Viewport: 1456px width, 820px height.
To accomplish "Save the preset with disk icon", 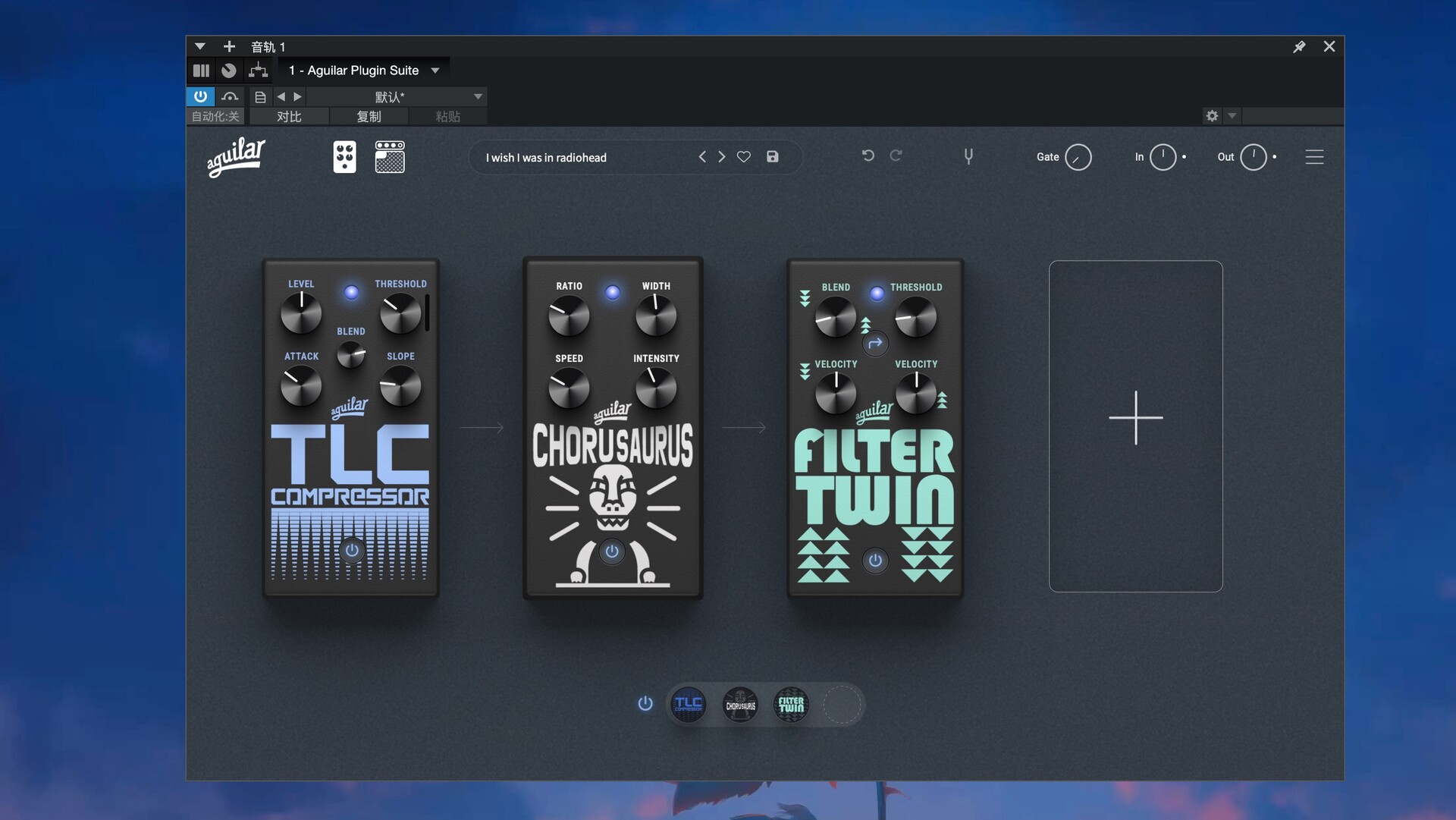I will point(773,157).
